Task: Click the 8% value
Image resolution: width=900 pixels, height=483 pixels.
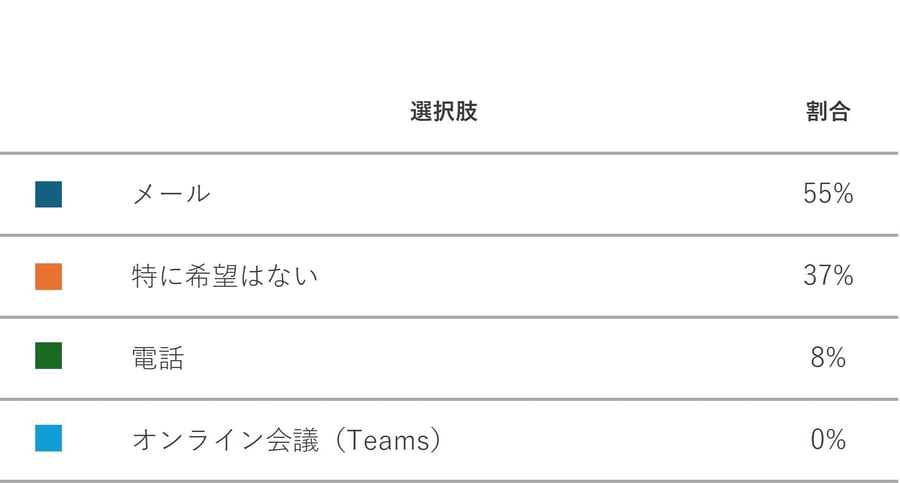Action: coord(828,358)
